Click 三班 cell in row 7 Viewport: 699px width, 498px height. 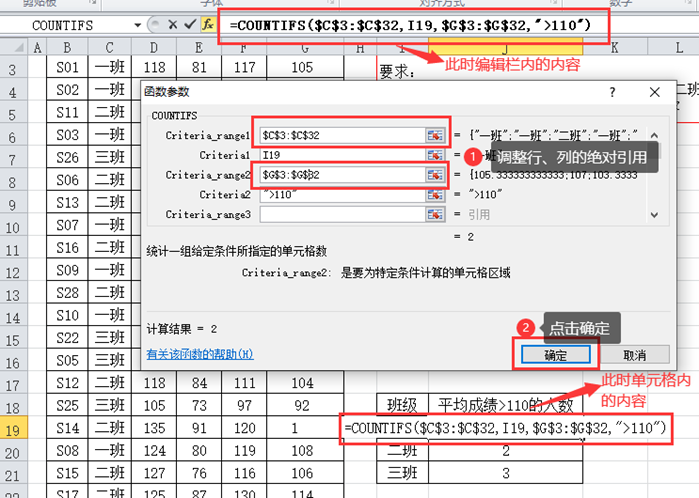[x=110, y=157]
